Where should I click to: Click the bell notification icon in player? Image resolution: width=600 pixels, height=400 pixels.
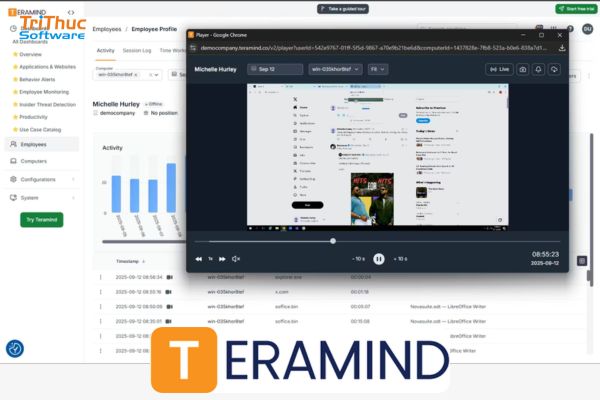pyautogui.click(x=538, y=70)
